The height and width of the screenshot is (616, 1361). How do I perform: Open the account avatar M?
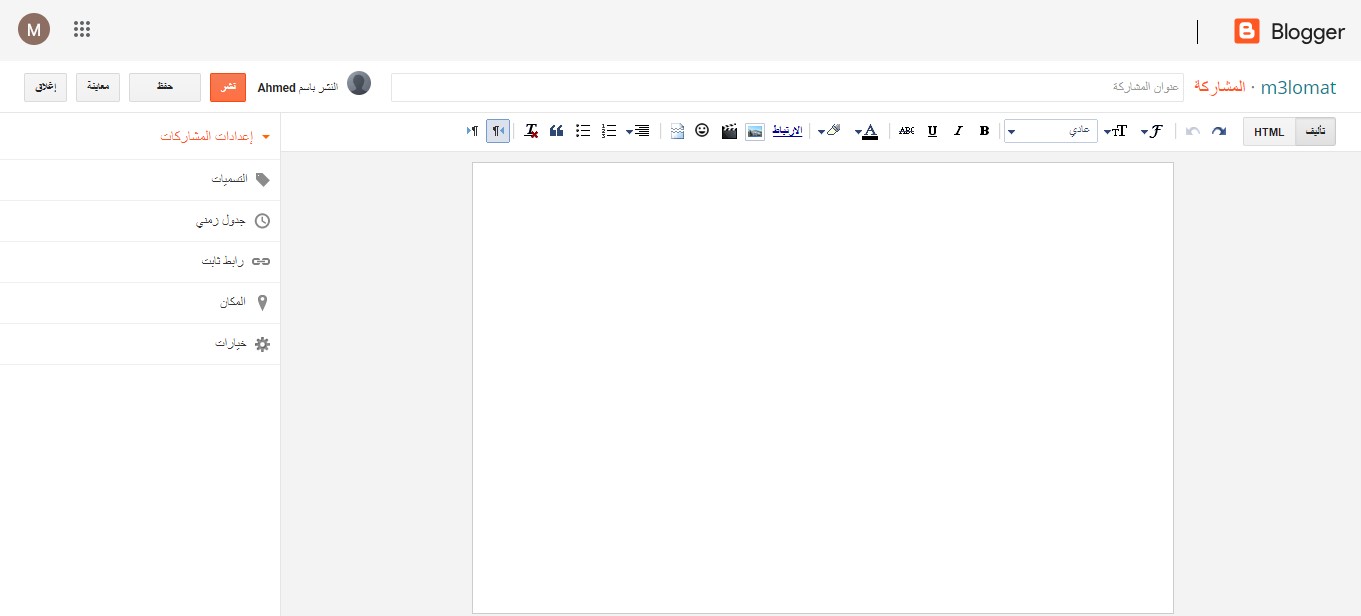click(x=34, y=30)
